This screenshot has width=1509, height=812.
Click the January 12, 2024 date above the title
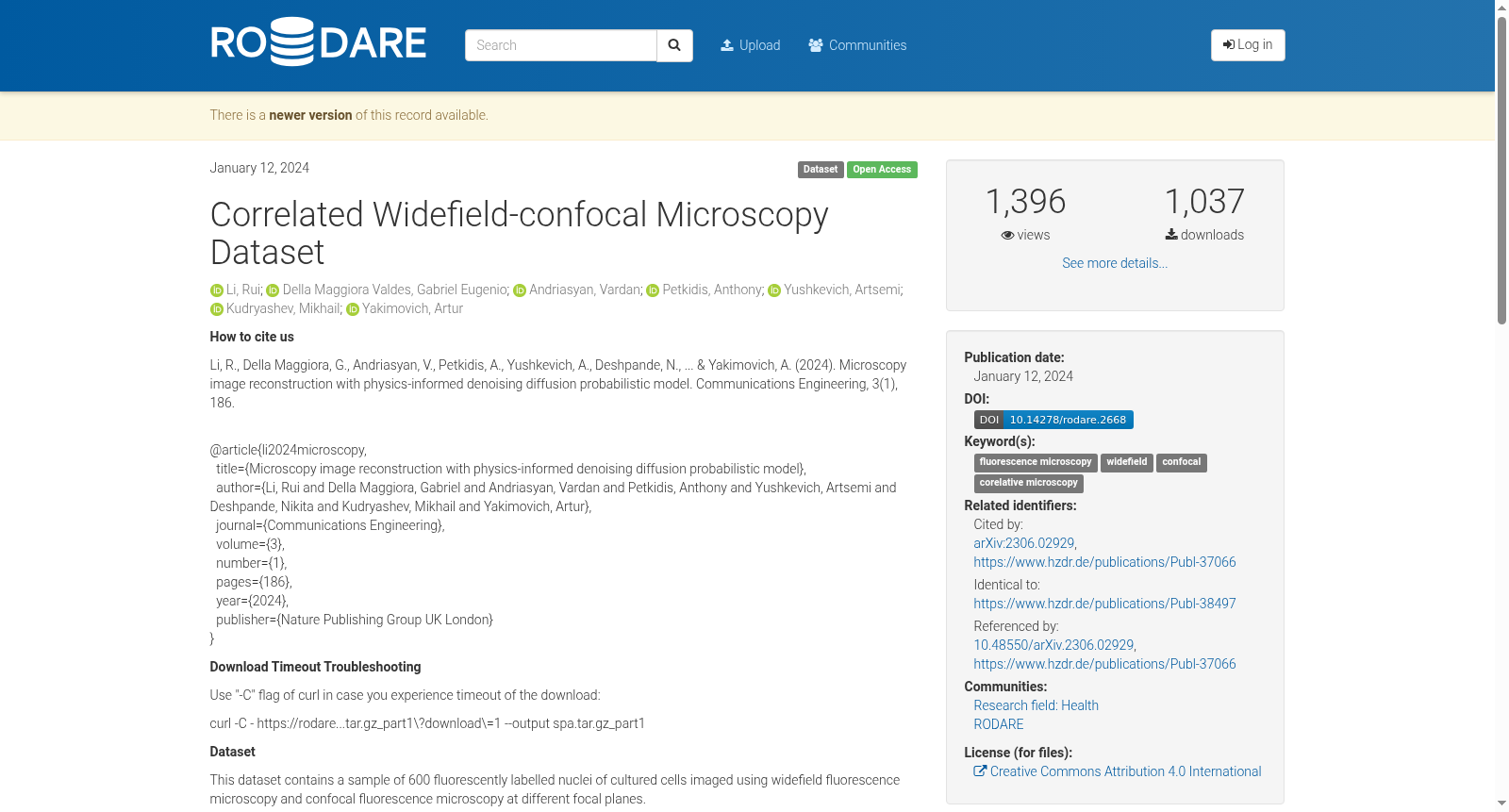point(259,168)
